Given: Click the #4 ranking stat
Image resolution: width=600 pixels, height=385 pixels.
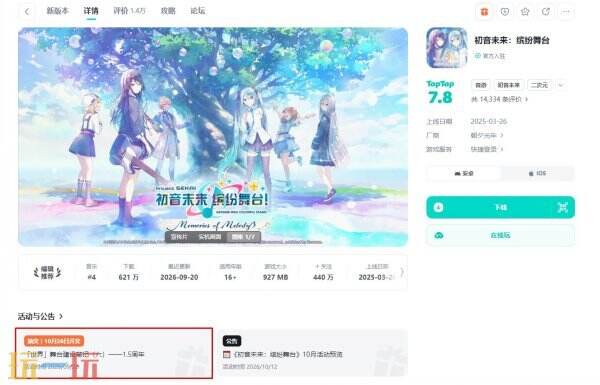Looking at the screenshot, I should coord(91,272).
